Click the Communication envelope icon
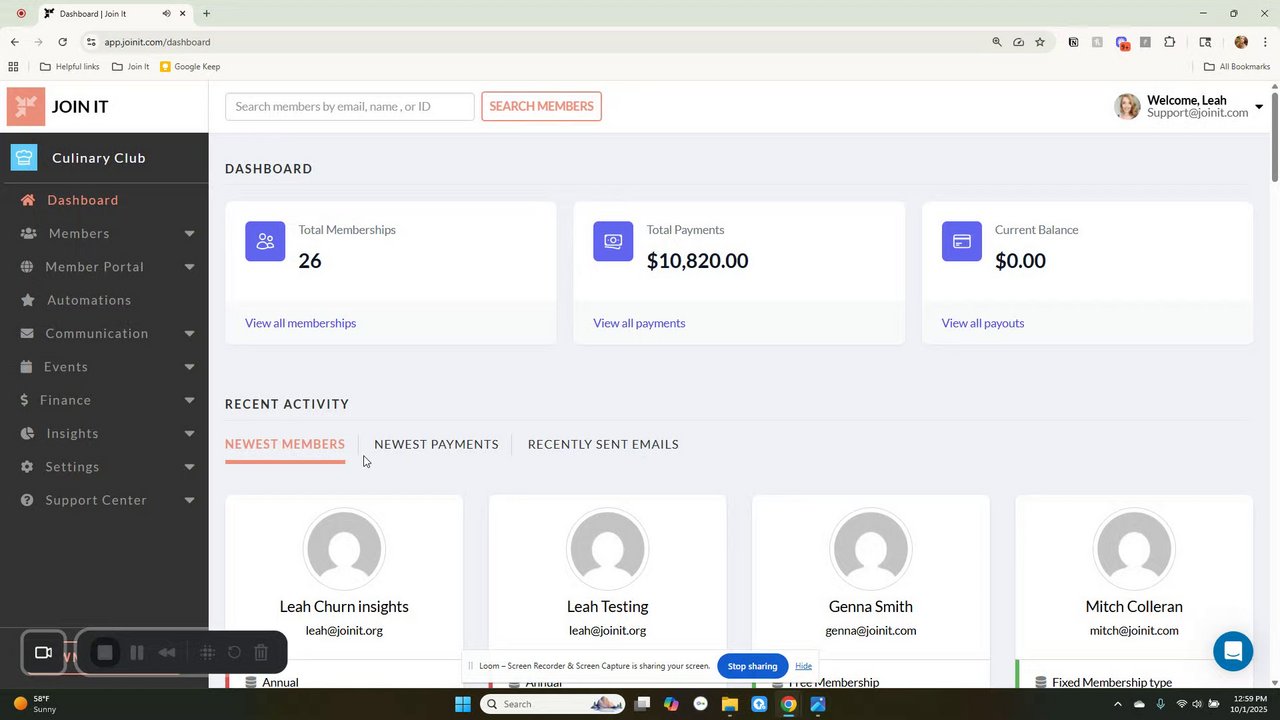The height and width of the screenshot is (720, 1280). (27, 333)
